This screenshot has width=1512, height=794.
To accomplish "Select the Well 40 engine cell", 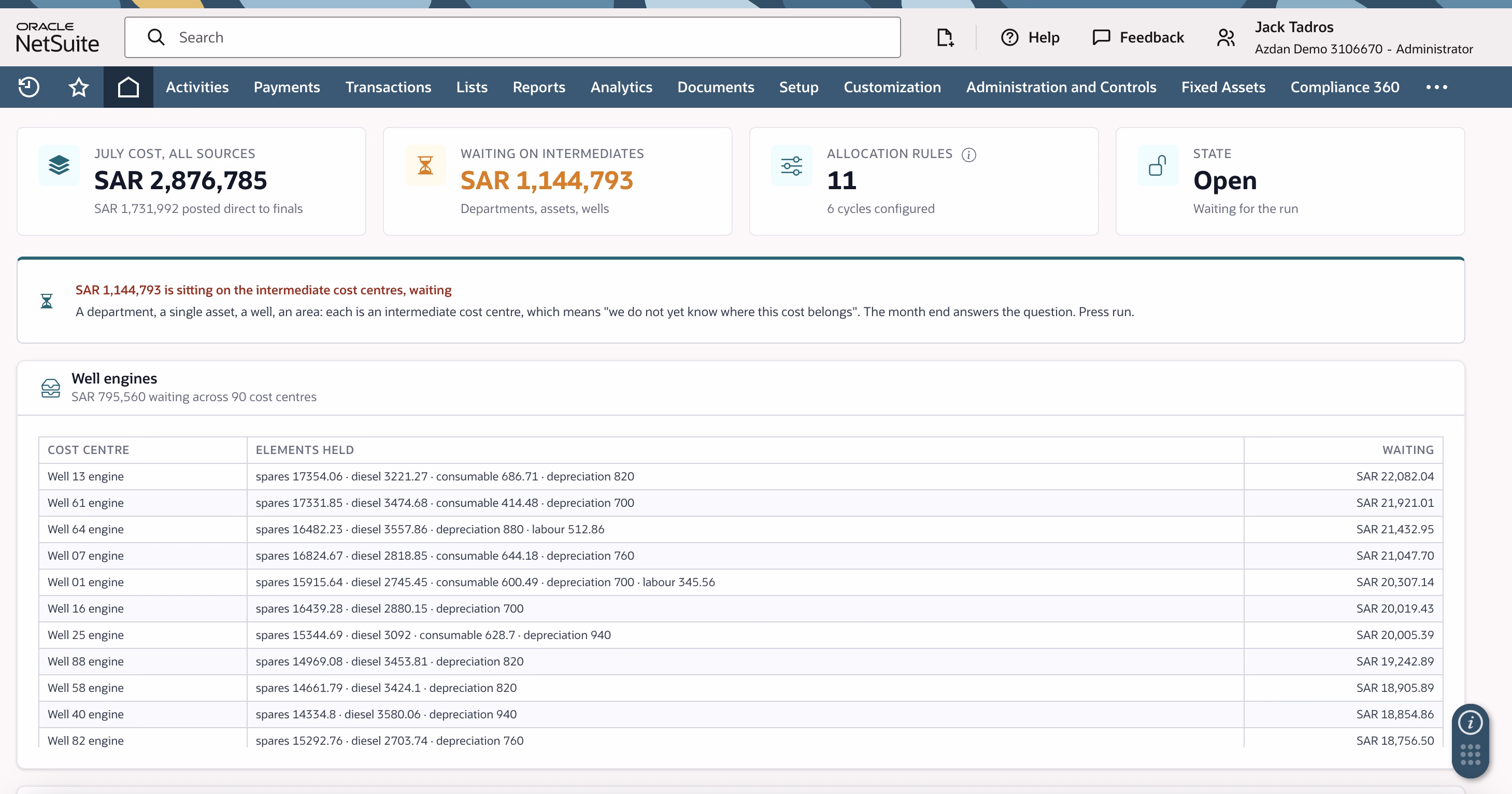I will pos(142,714).
